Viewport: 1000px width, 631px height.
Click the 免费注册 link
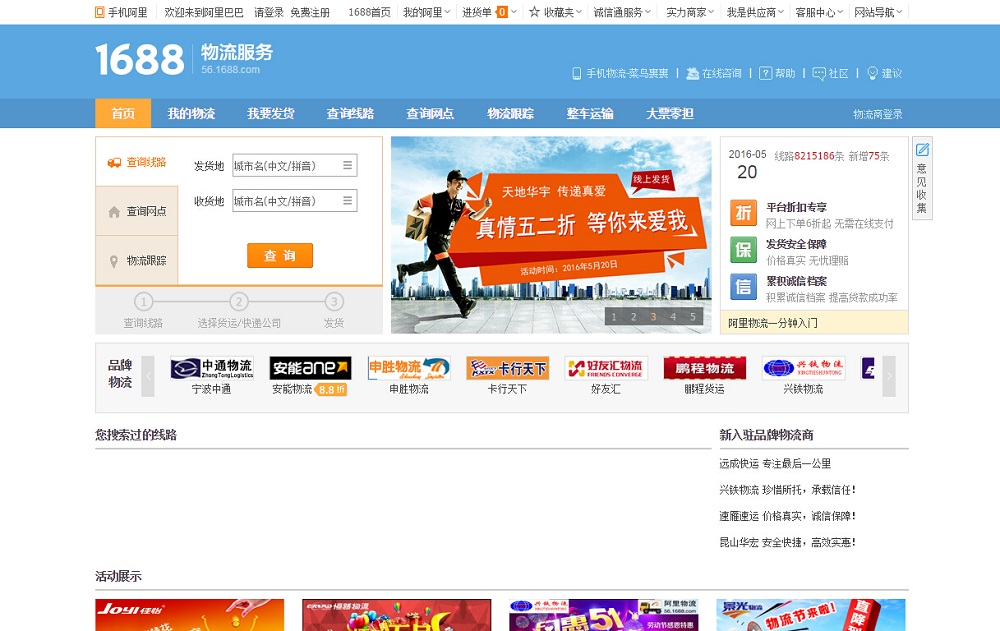point(310,12)
